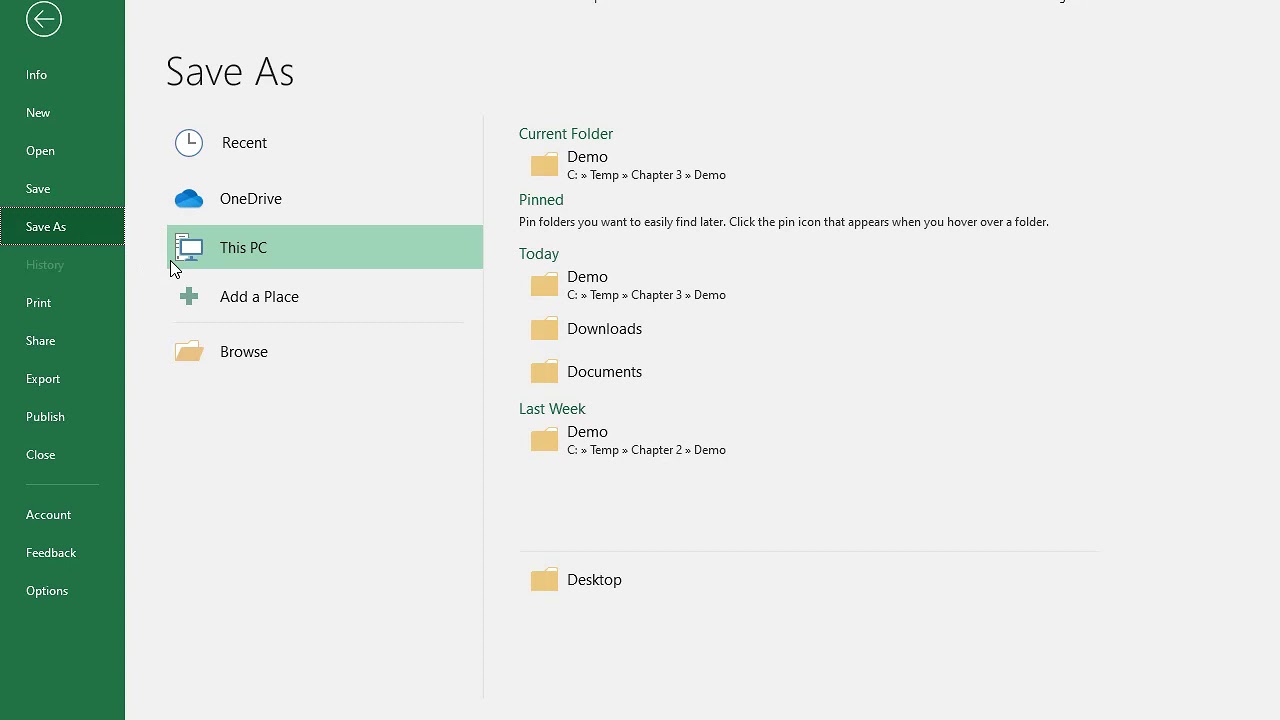Click the back arrow circle icon
1280x720 pixels.
(x=44, y=18)
